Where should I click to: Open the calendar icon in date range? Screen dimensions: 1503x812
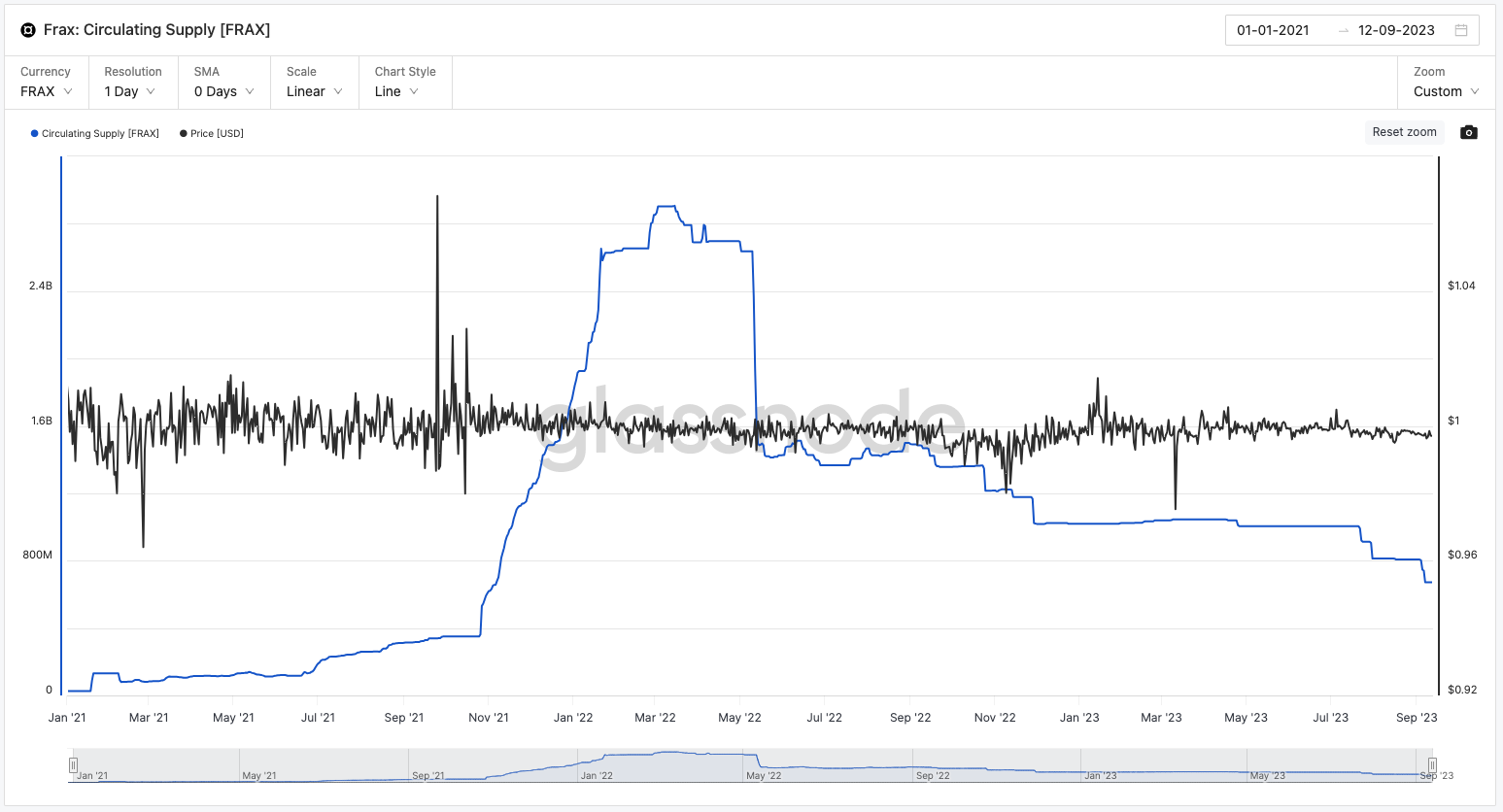(x=1460, y=30)
